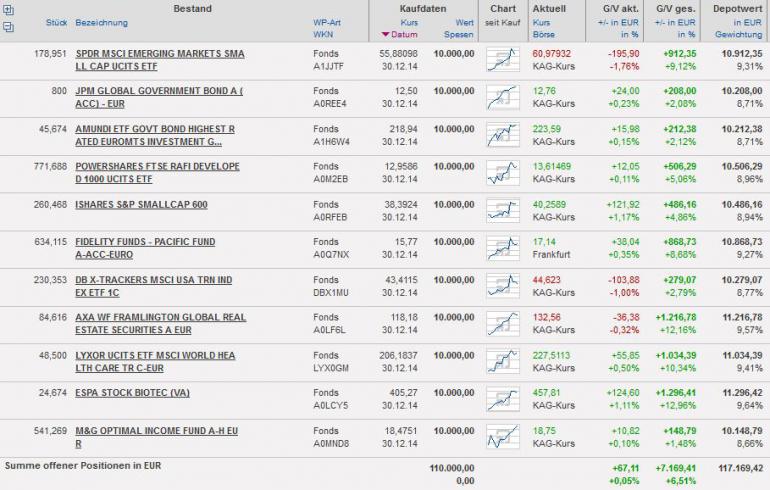Viewport: 770px width, 490px height.
Task: Click total gain +1.216,78 in AXA row
Action: pyautogui.click(x=676, y=317)
